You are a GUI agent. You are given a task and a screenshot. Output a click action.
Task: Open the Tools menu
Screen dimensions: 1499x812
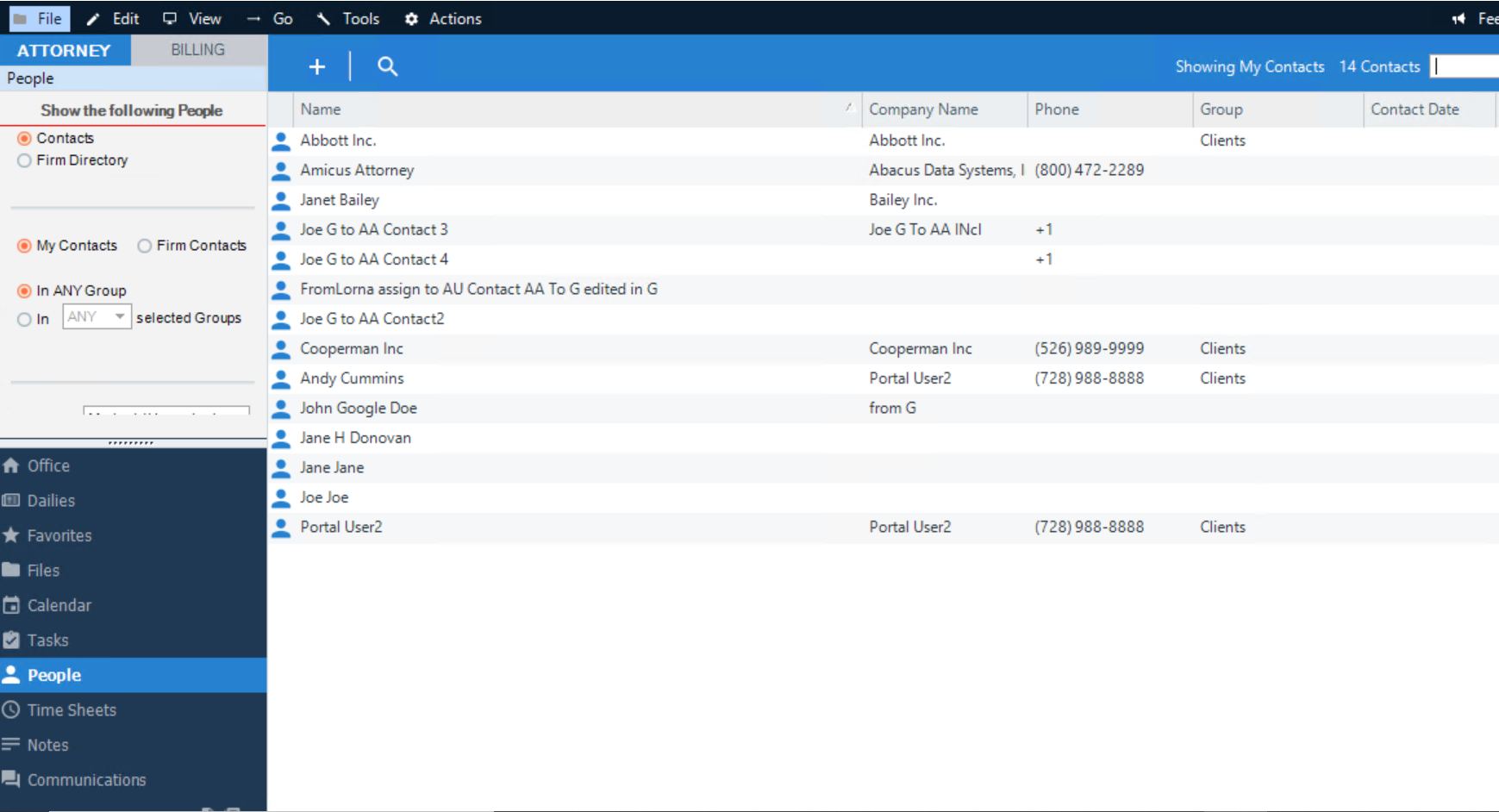pos(360,18)
